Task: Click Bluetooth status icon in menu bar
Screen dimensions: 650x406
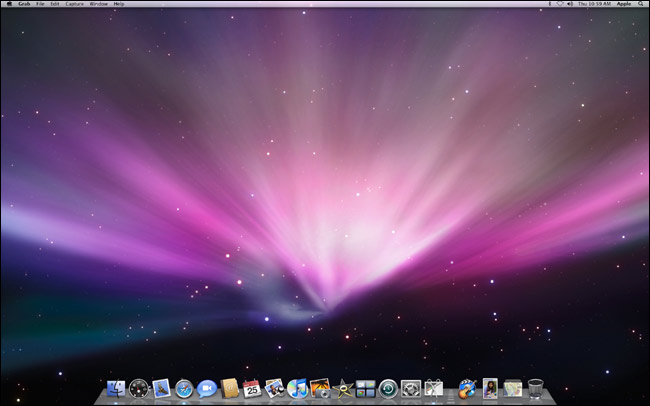Action: pos(550,4)
